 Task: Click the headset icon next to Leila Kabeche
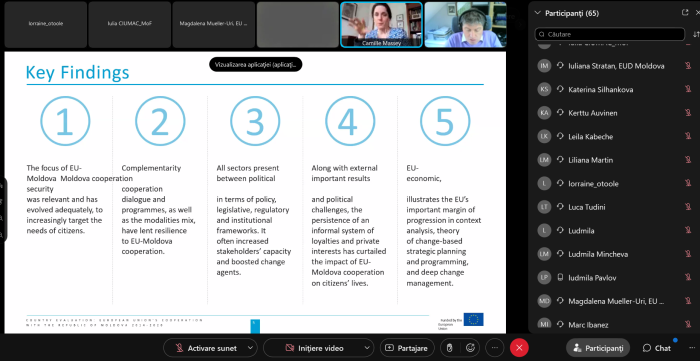560,137
